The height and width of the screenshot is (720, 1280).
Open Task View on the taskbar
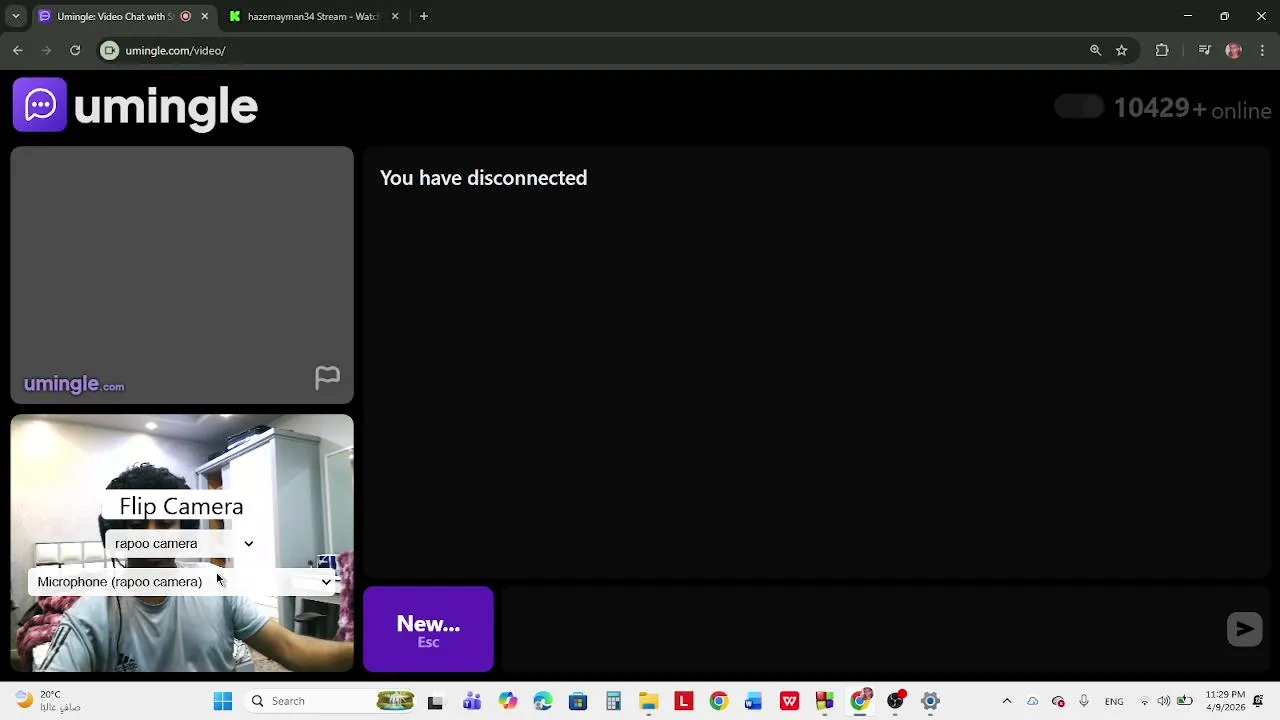point(435,701)
